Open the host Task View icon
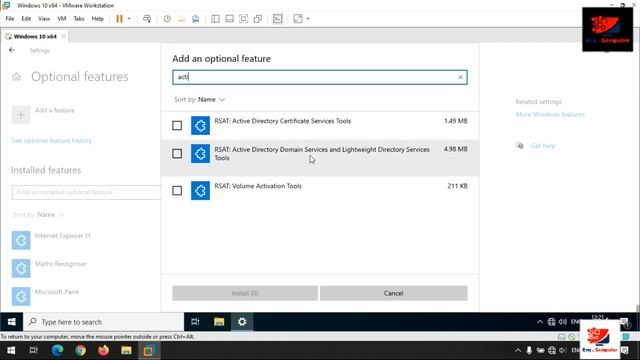The width and height of the screenshot is (640, 360). (33, 350)
